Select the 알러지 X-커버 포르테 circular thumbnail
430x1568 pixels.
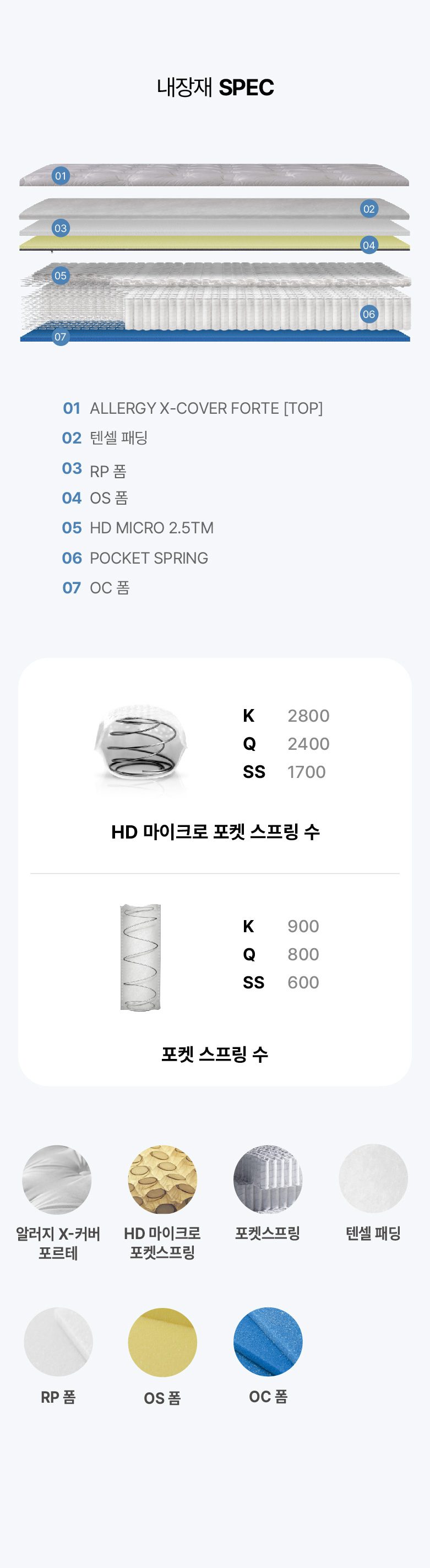pos(57,1180)
